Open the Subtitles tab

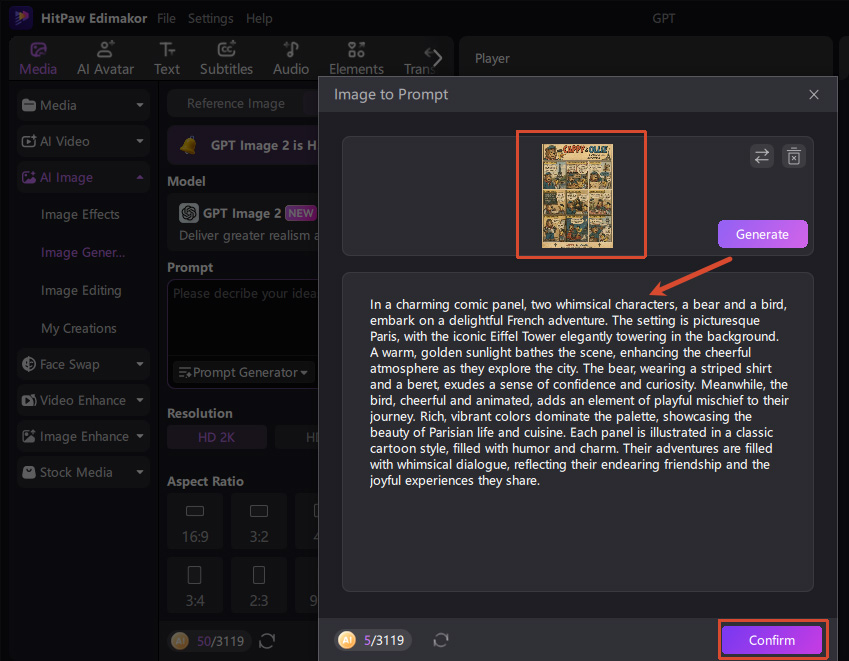226,58
